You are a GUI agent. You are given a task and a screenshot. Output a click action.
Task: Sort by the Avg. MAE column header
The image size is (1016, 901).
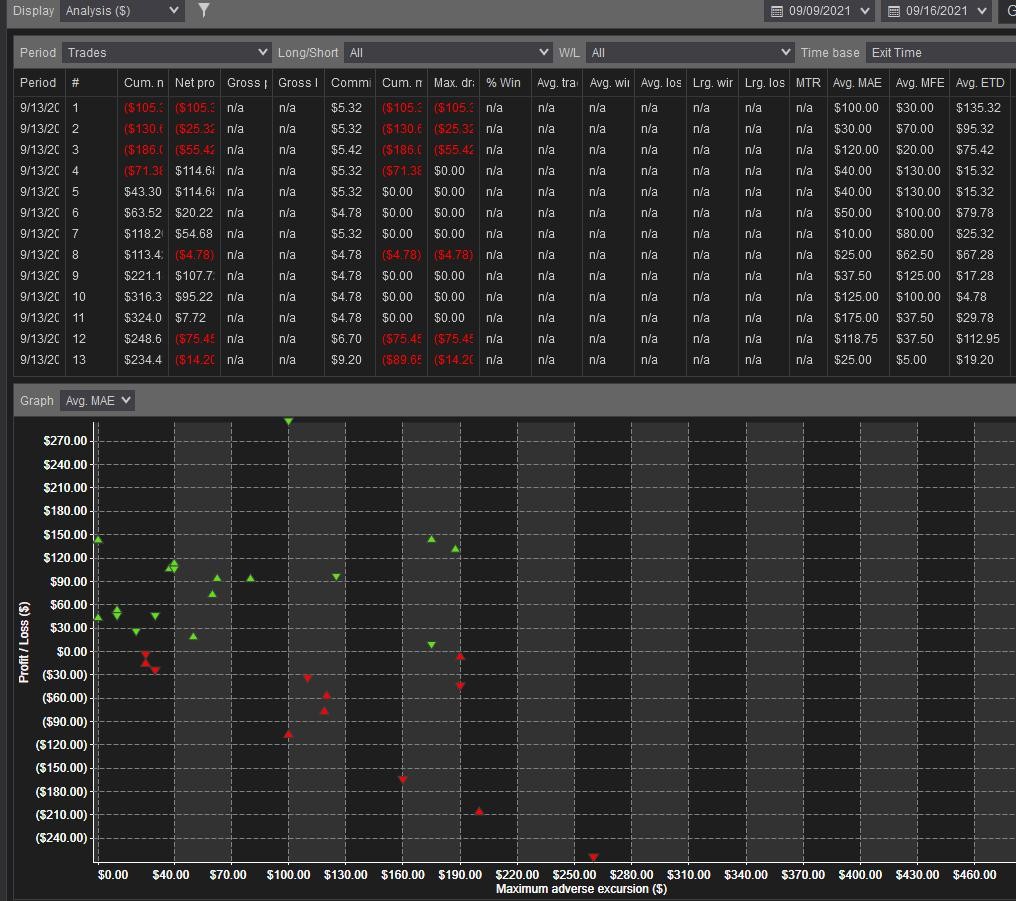point(857,82)
